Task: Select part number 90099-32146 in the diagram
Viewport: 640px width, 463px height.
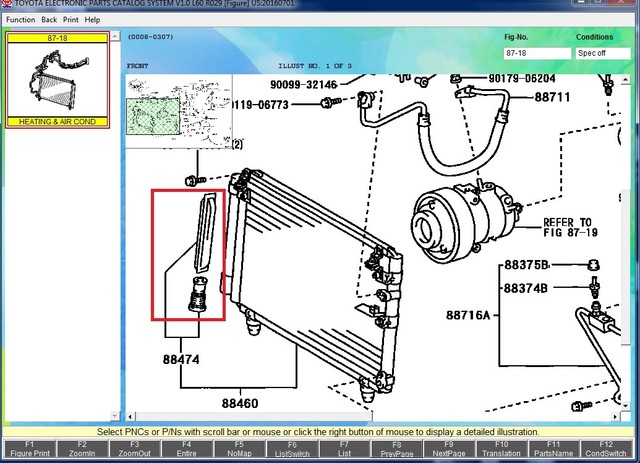Action: click(304, 85)
